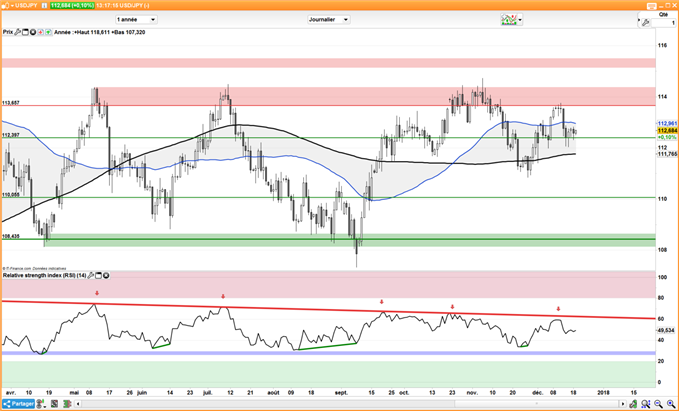Open the 'Journalier' timeframe dropdown

click(329, 19)
